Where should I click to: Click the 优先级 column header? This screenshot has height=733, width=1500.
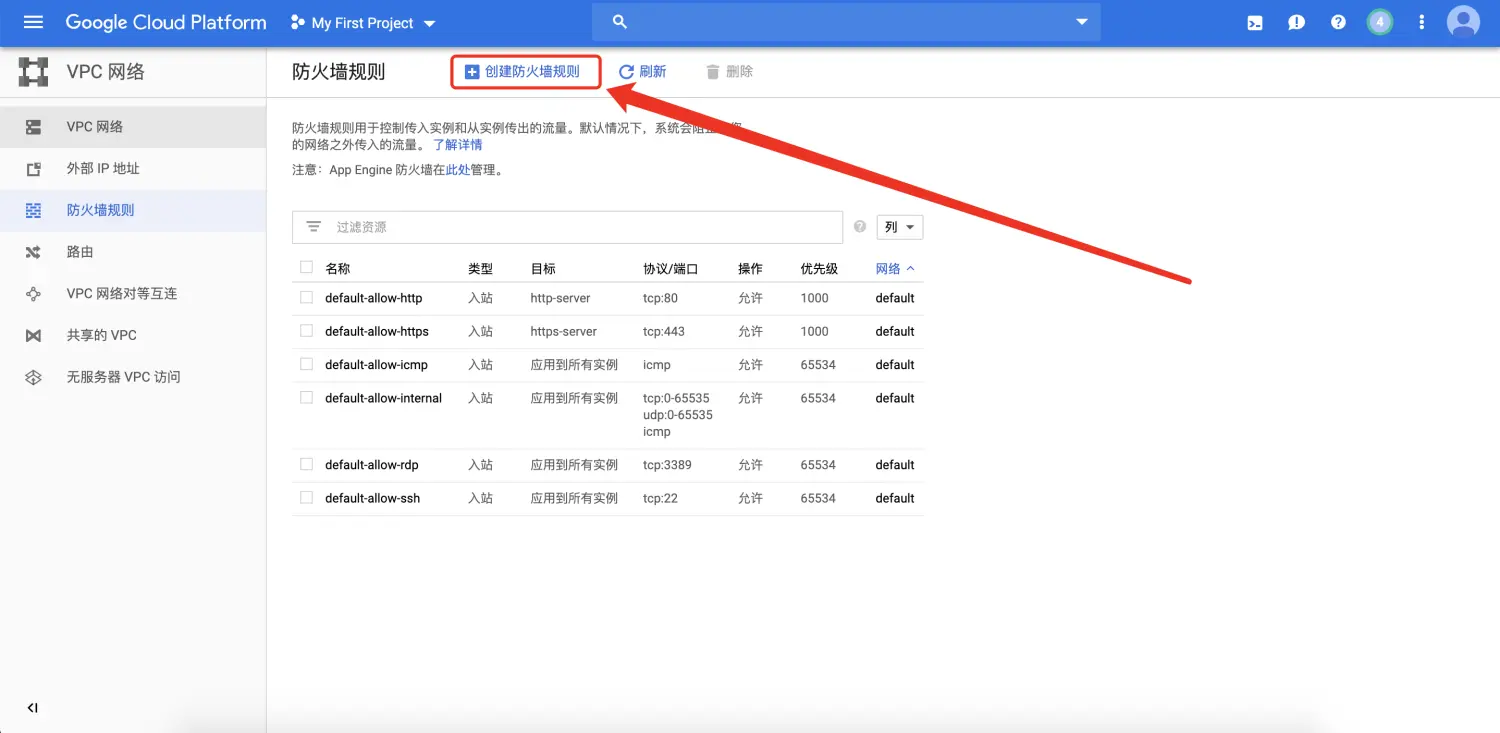819,269
